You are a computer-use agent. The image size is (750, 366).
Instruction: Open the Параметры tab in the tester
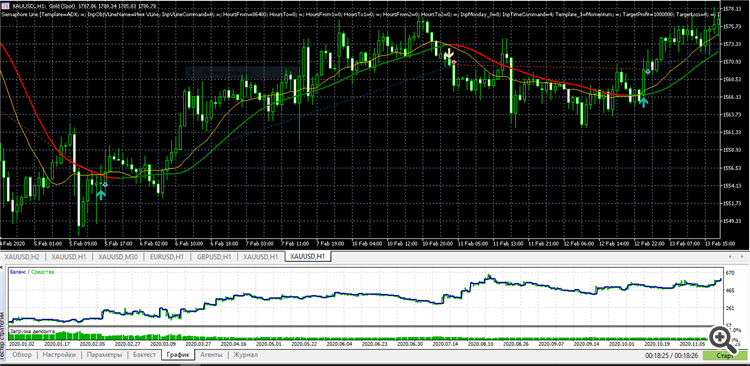104,355
